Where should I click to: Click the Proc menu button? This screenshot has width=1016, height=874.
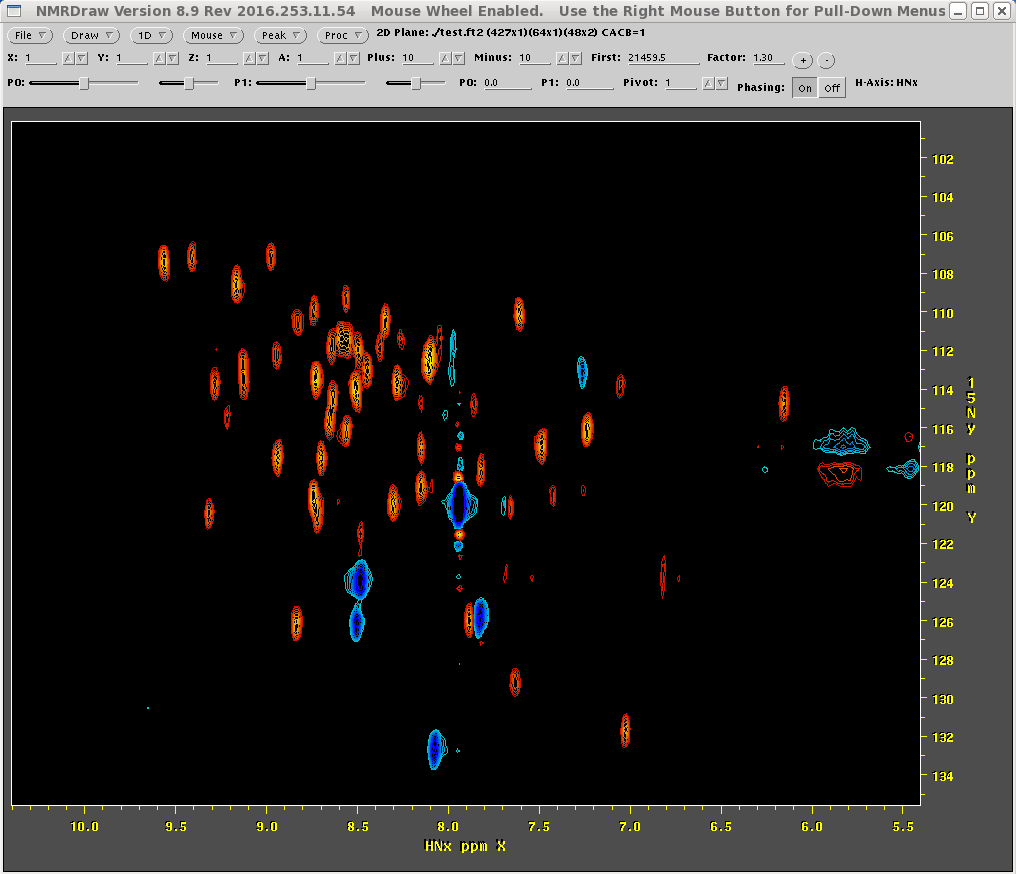click(343, 35)
